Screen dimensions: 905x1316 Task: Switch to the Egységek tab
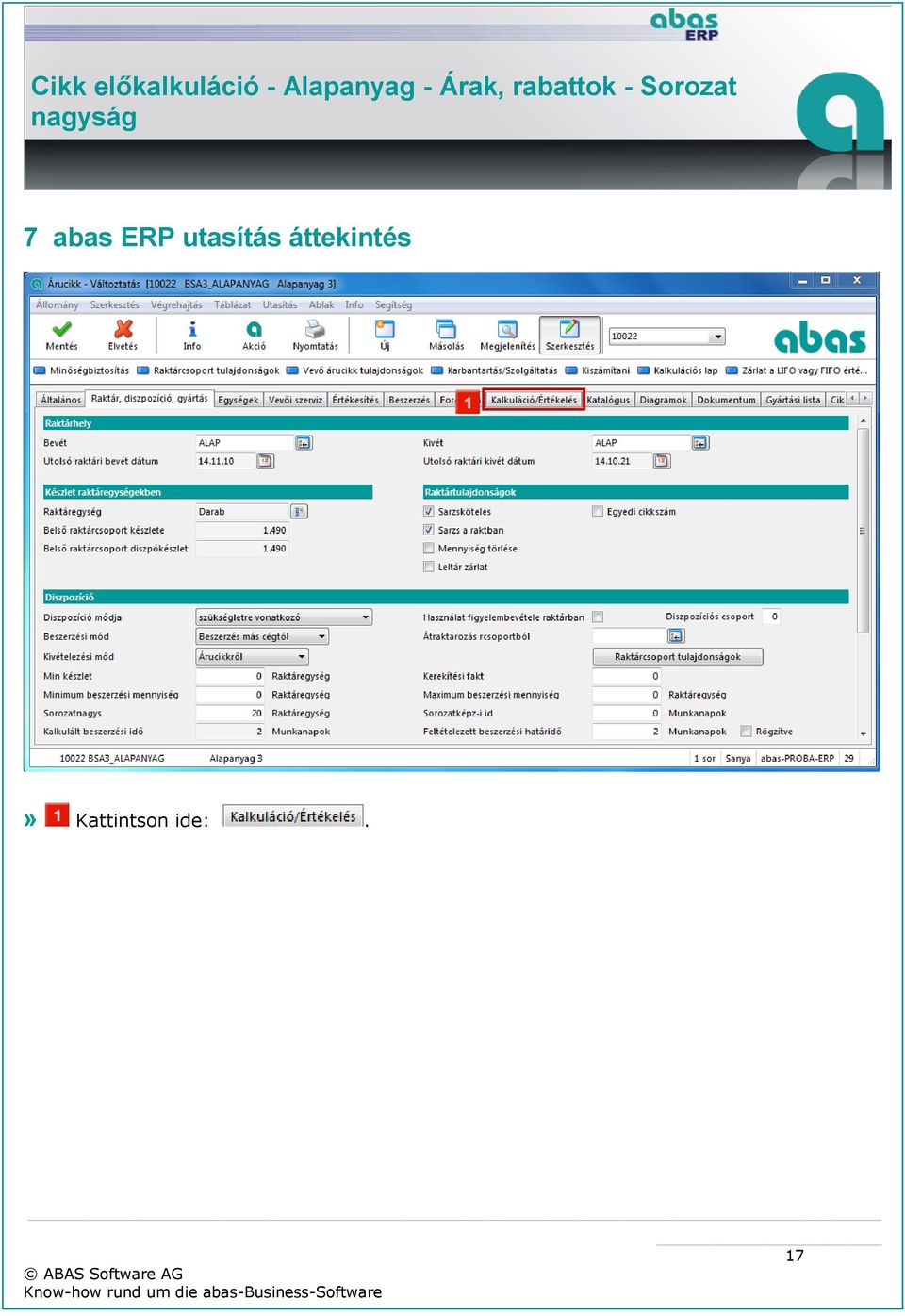point(238,400)
